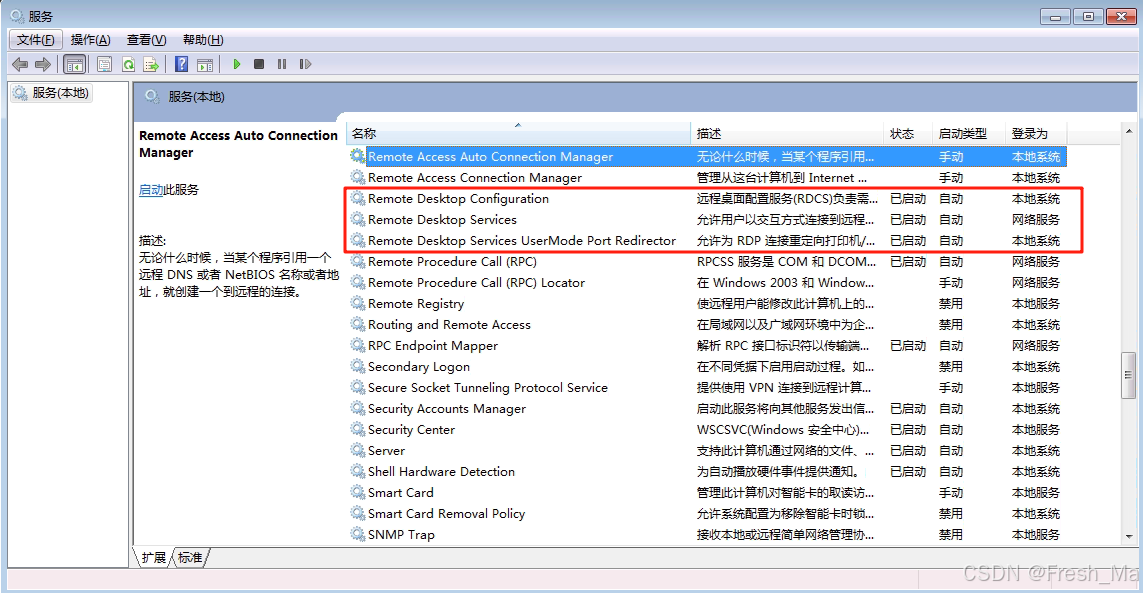Viewport: 1143px width, 593px height.
Task: Click the gear icon next to Smart Card
Action: coord(357,492)
